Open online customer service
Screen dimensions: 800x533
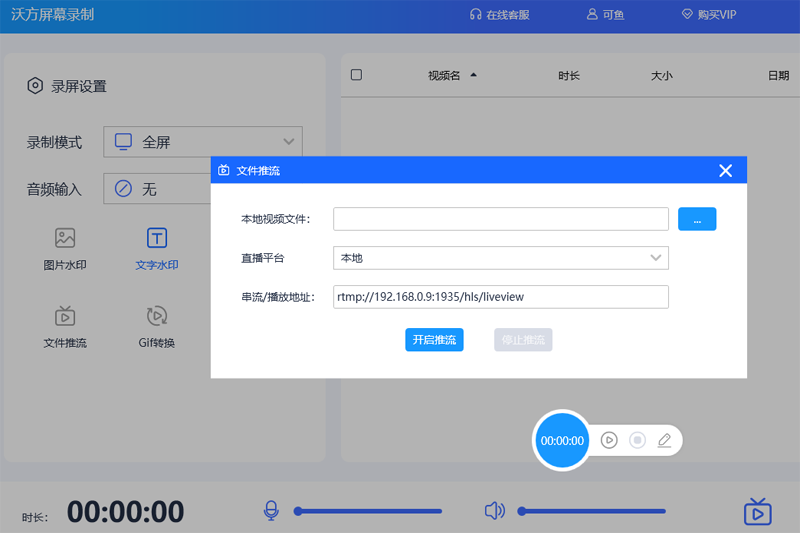pos(499,15)
